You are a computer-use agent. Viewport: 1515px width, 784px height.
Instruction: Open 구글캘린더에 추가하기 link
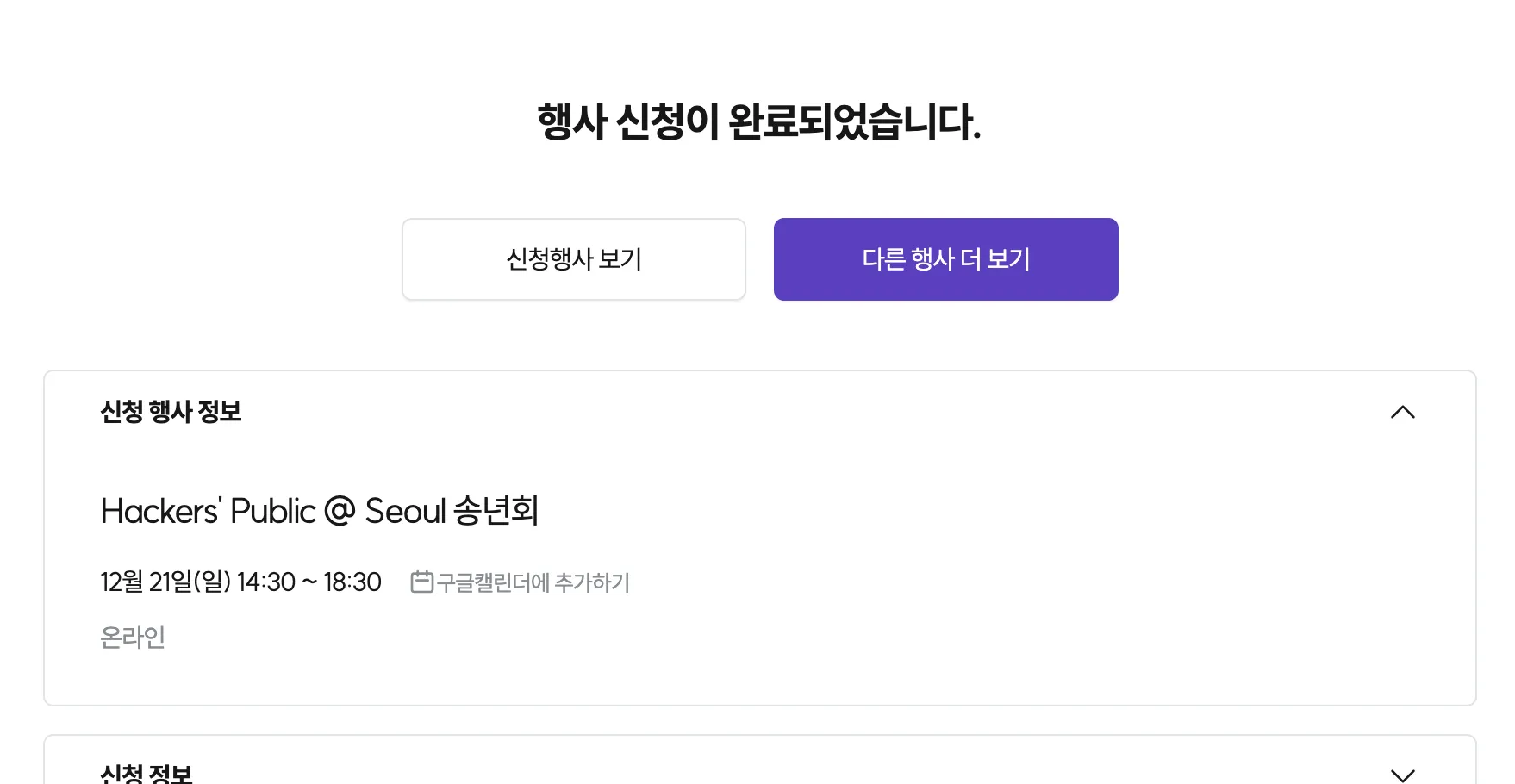532,582
